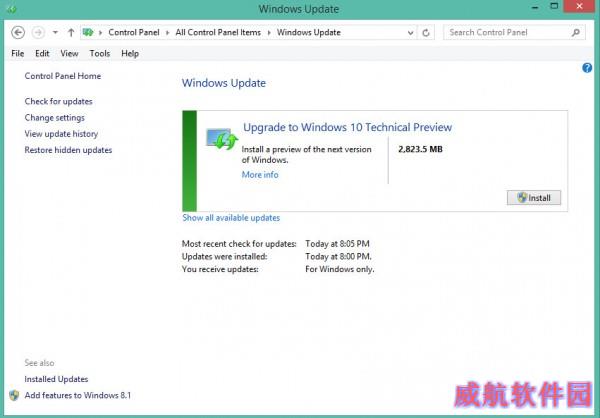Go to Control Panel Home
Screen dimensions: 600x418
[63, 76]
